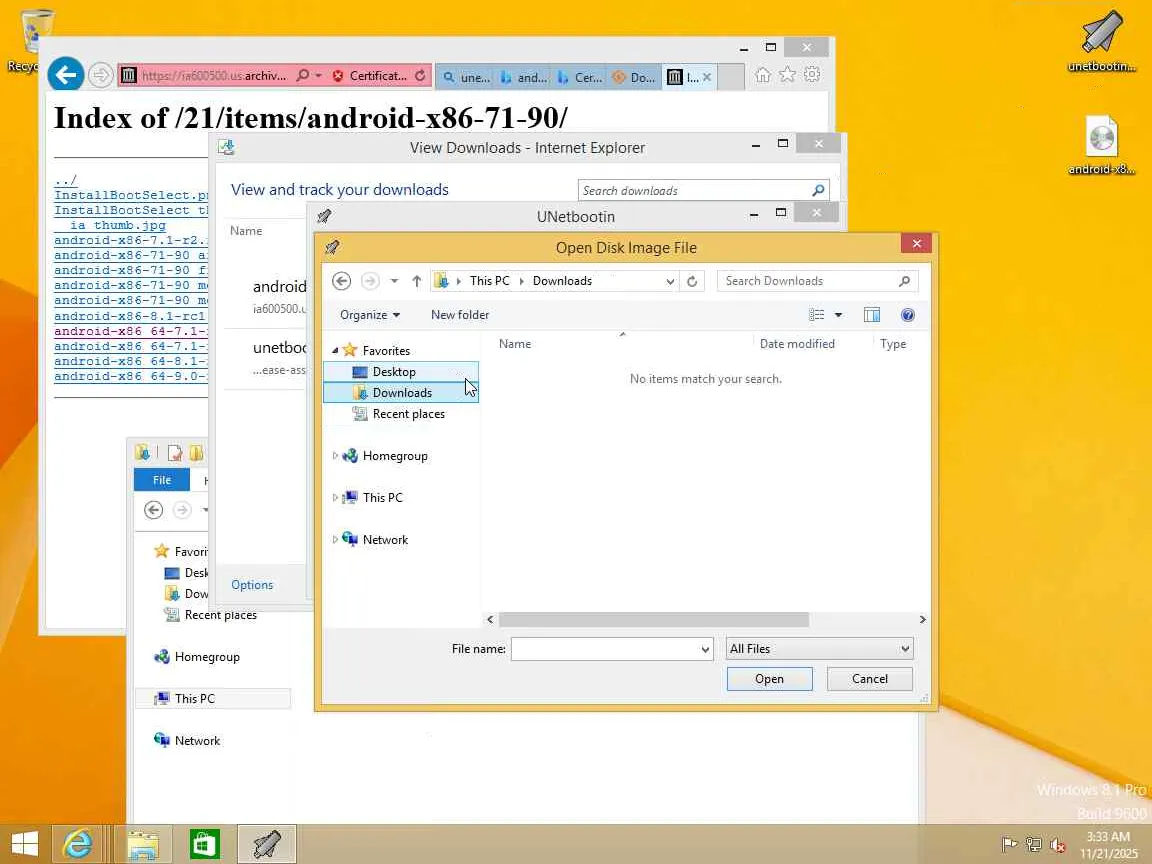Open the IE Home icon
The width and height of the screenshot is (1152, 864).
tap(763, 75)
